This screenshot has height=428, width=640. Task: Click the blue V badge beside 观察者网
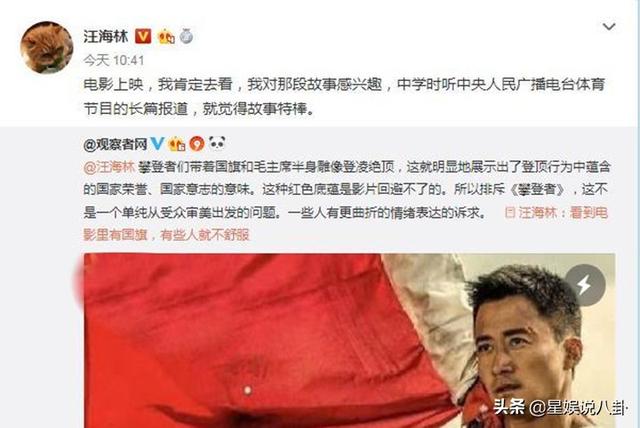[158, 144]
